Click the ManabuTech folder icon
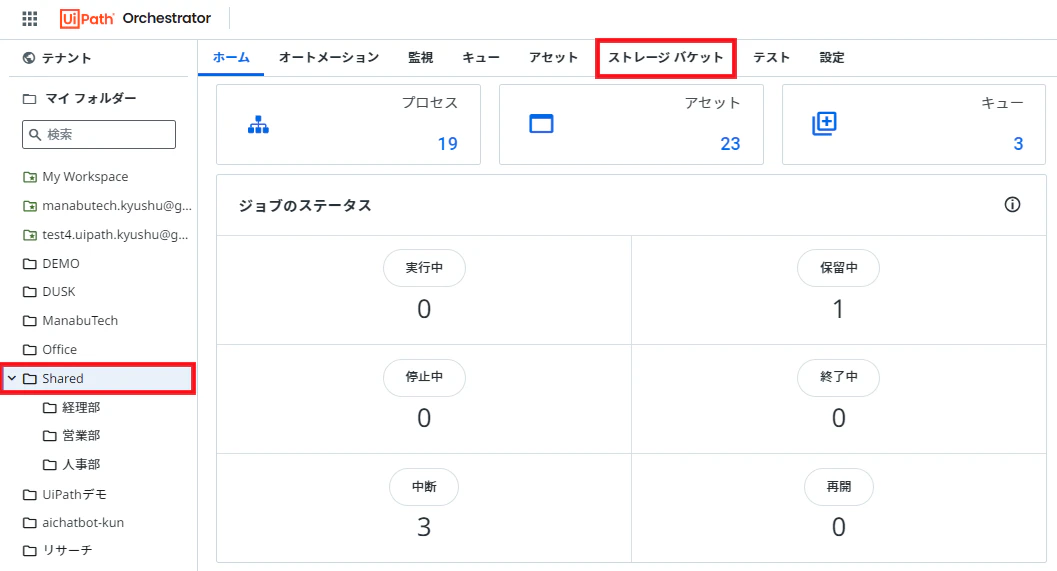The width and height of the screenshot is (1057, 571). (30, 321)
